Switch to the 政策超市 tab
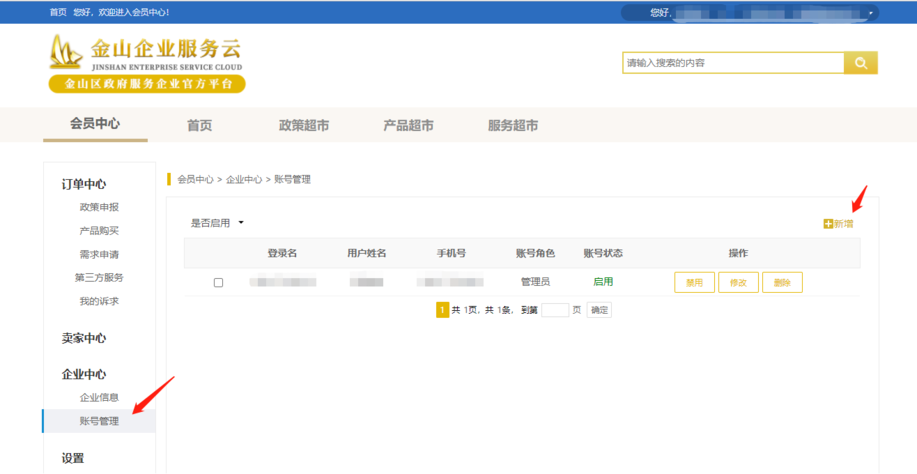Image resolution: width=917 pixels, height=474 pixels. [304, 126]
